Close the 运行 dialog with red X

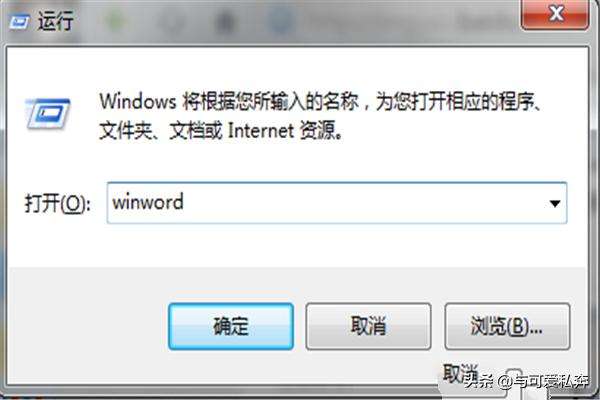coord(555,14)
